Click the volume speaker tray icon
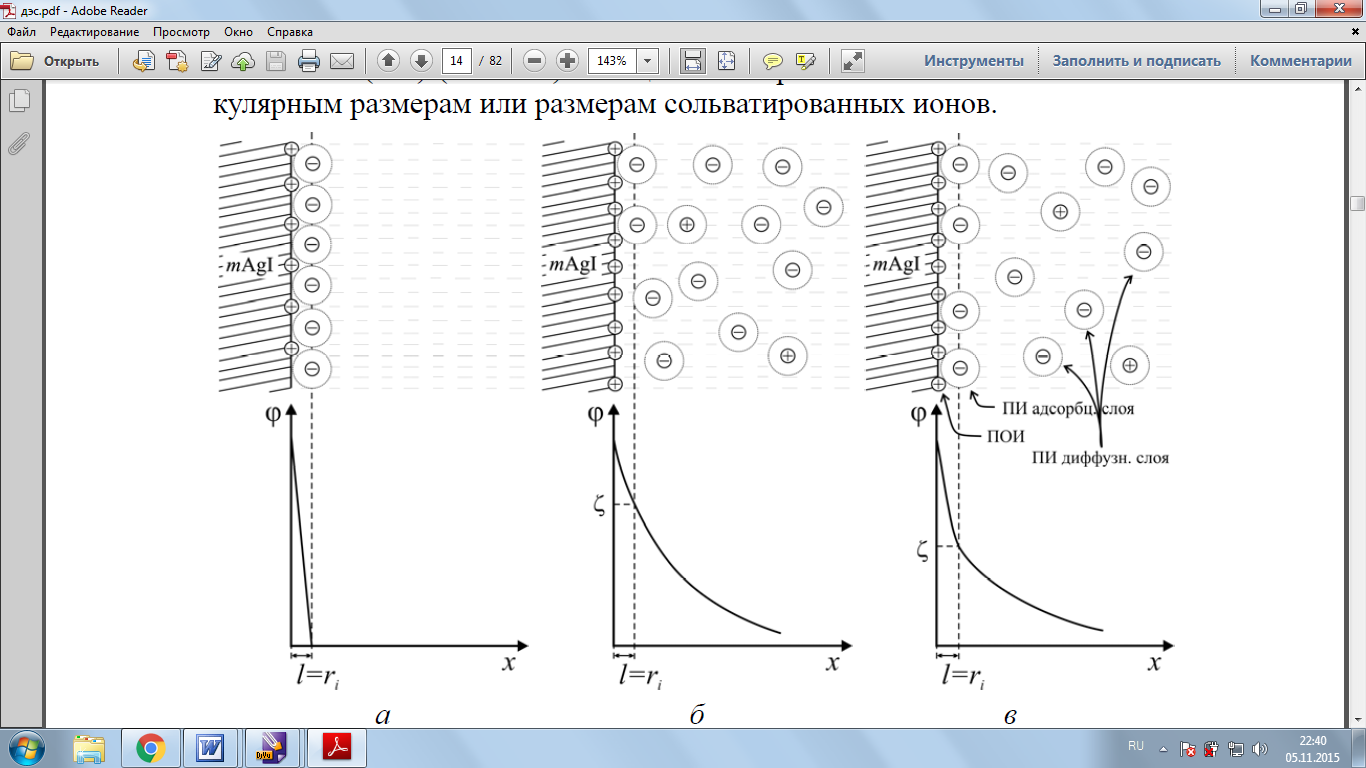Image resolution: width=1366 pixels, height=768 pixels. click(1259, 748)
